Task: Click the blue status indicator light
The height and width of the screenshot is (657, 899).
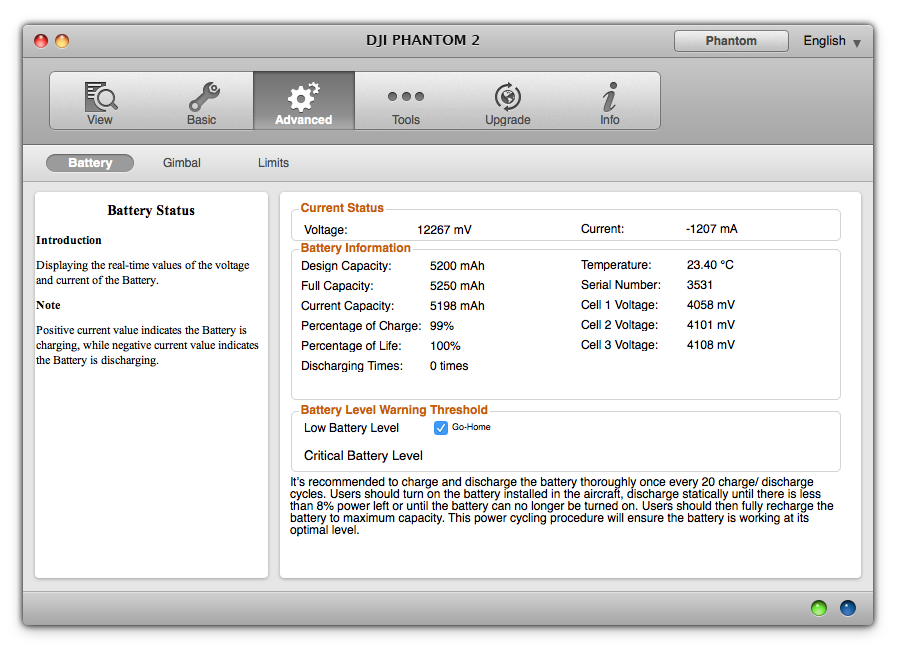Action: 848,608
